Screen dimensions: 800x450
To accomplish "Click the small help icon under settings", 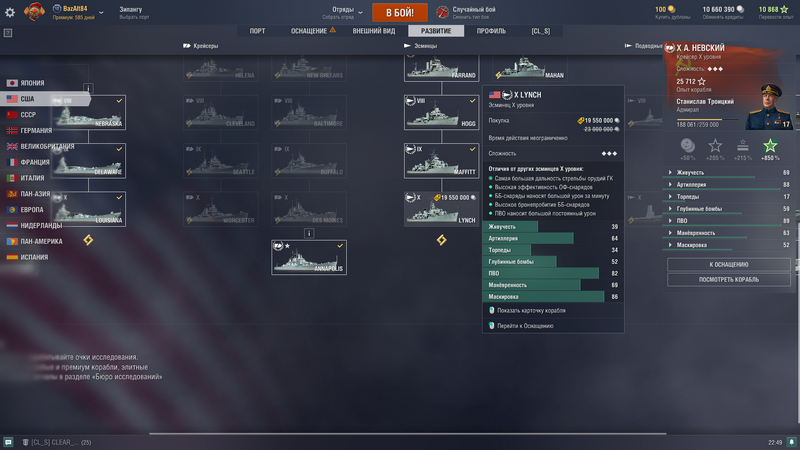I will pos(8,33).
